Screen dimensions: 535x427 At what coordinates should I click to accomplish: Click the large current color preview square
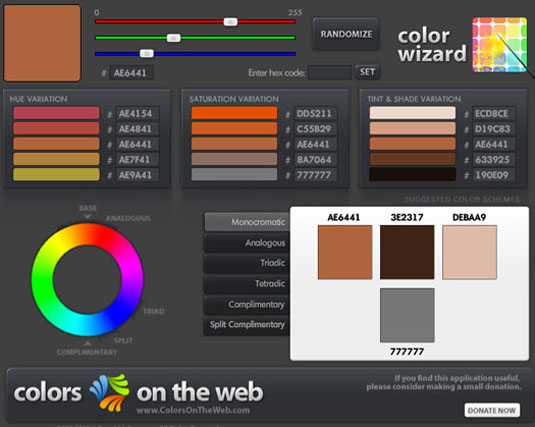tap(42, 43)
